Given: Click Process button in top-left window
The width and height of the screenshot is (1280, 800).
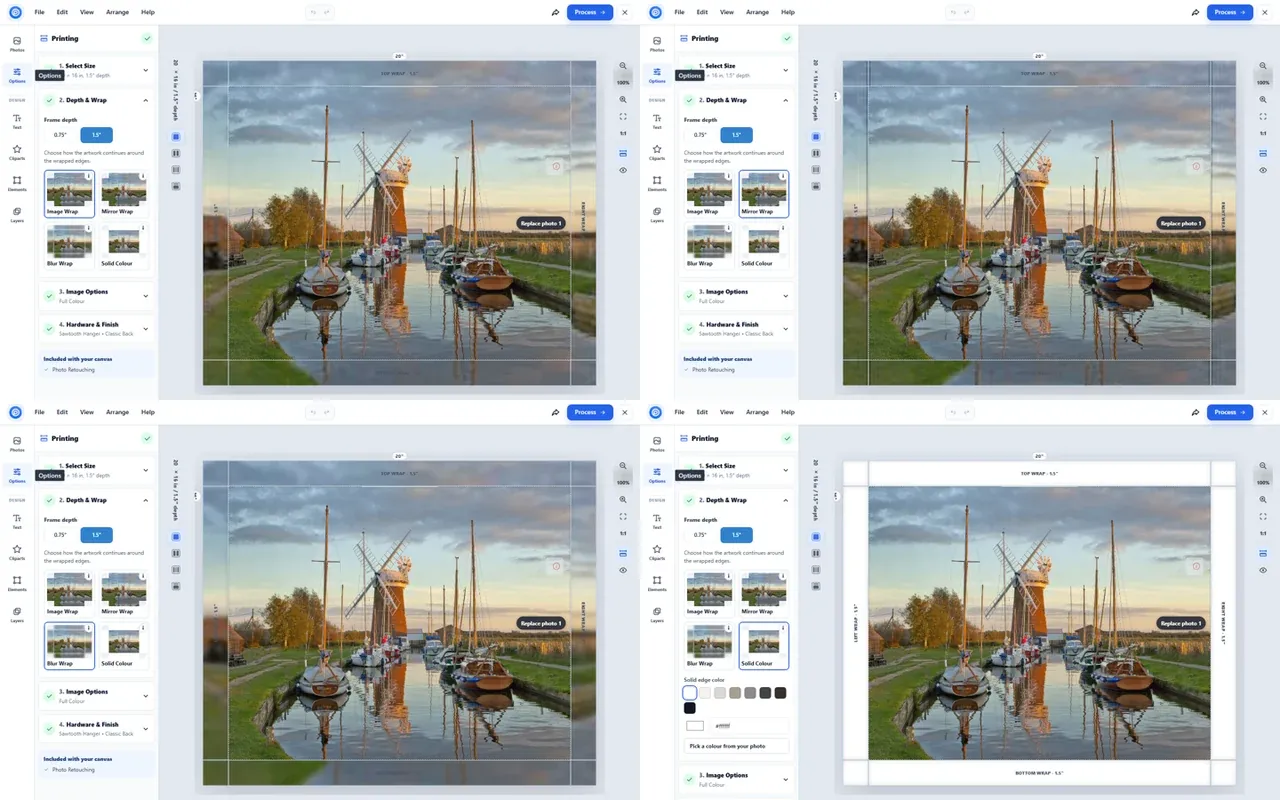Looking at the screenshot, I should 590,12.
